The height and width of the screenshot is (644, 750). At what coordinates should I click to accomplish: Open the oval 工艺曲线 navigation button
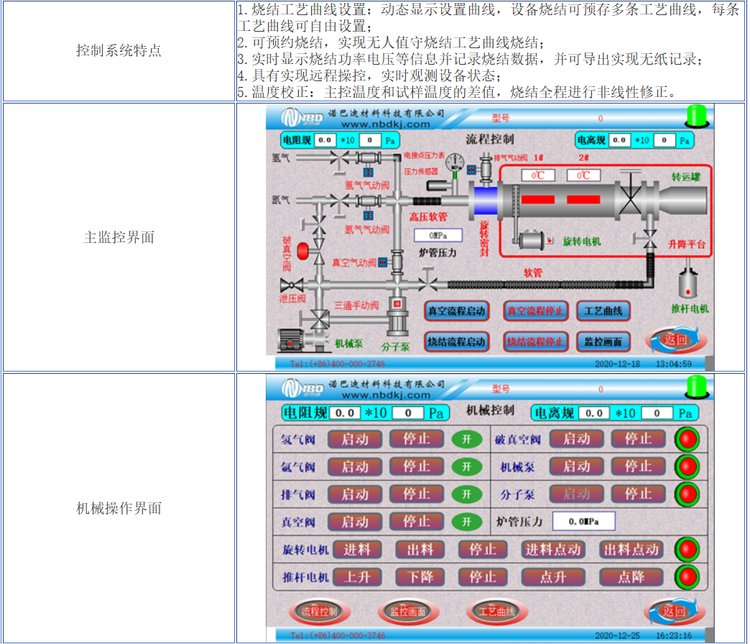coord(496,610)
